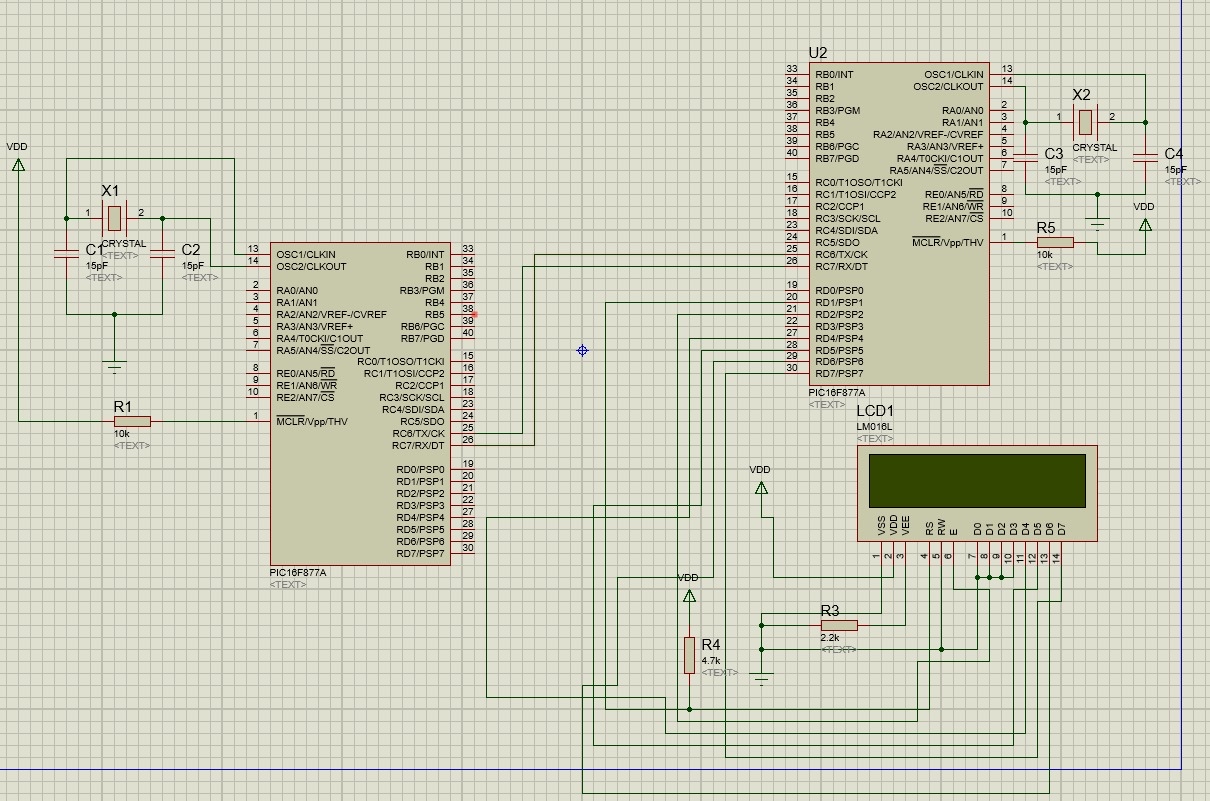Click the ground symbol beside R3
The image size is (1210, 801).
pyautogui.click(x=762, y=677)
